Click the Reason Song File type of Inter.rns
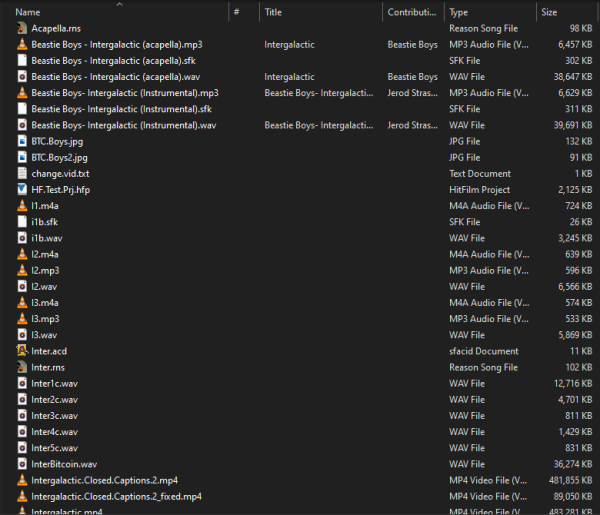This screenshot has width=600, height=515. pyautogui.click(x=483, y=367)
